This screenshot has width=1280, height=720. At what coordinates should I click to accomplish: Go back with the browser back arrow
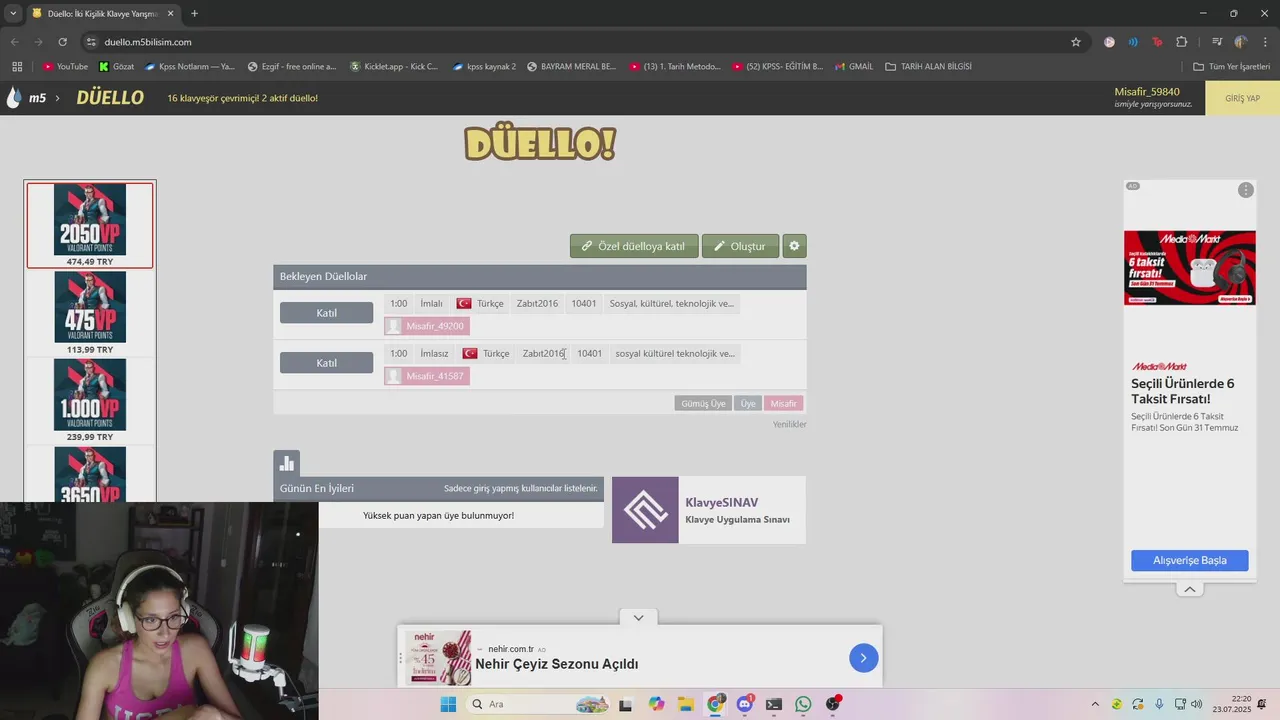[15, 42]
